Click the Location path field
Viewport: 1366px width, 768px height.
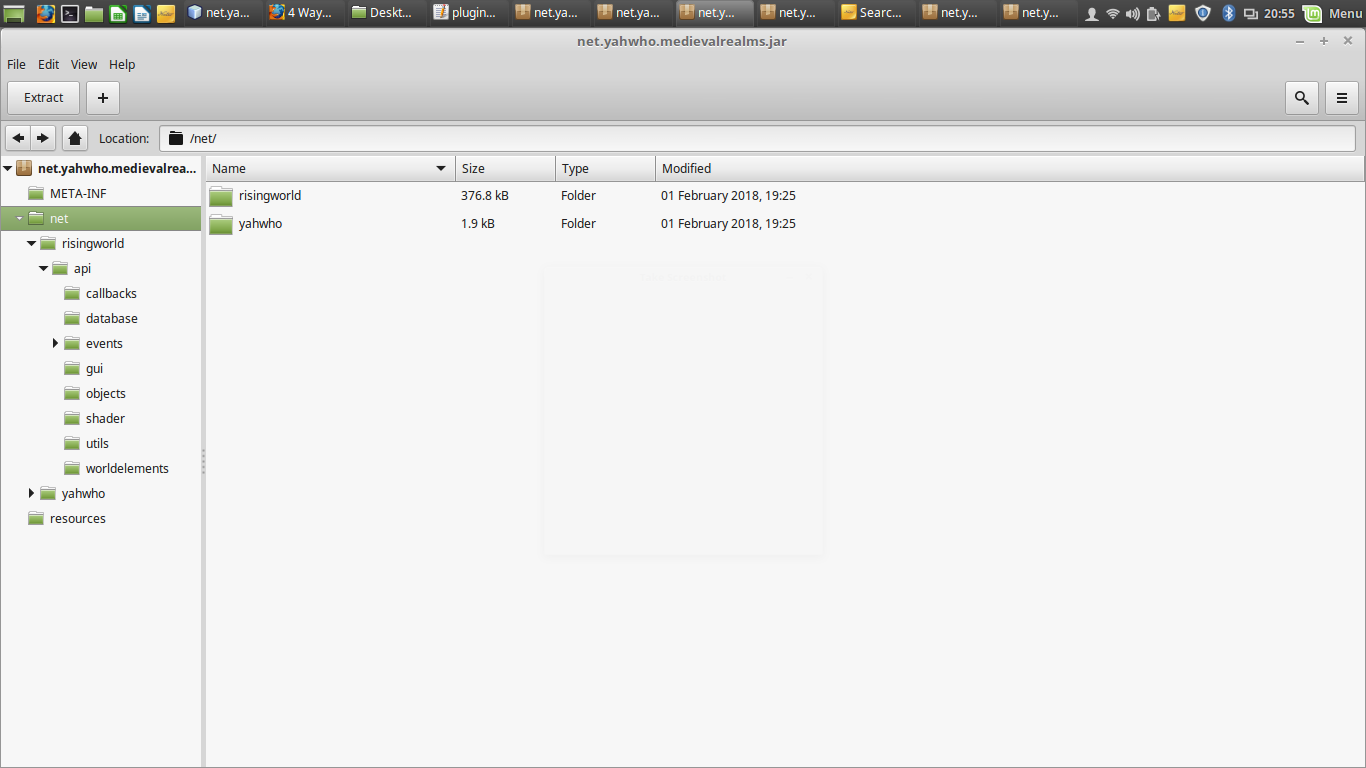coord(757,138)
